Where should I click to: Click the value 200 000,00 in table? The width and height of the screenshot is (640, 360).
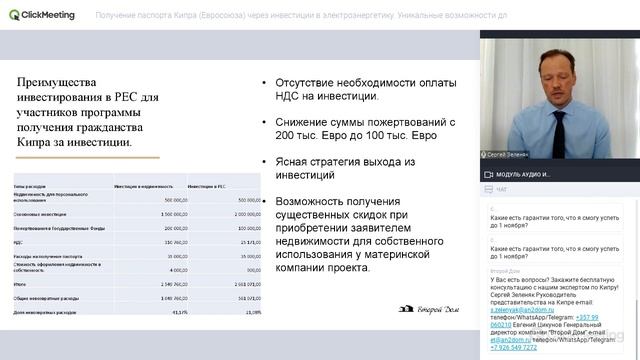click(176, 229)
